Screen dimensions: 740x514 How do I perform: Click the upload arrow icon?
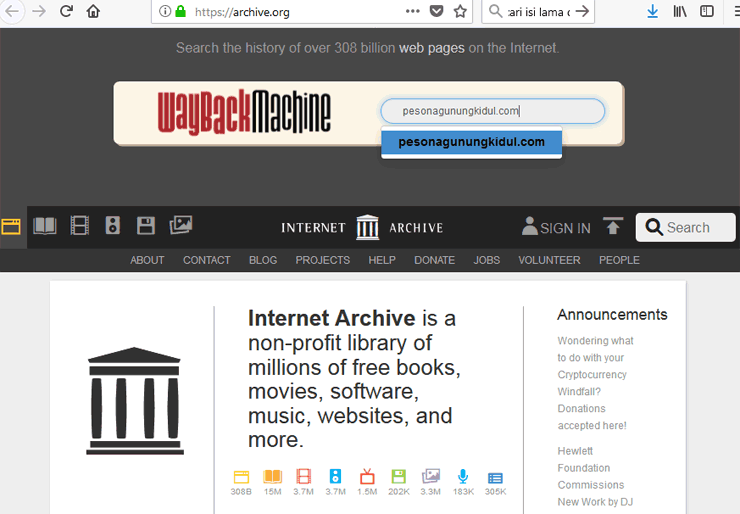(613, 226)
